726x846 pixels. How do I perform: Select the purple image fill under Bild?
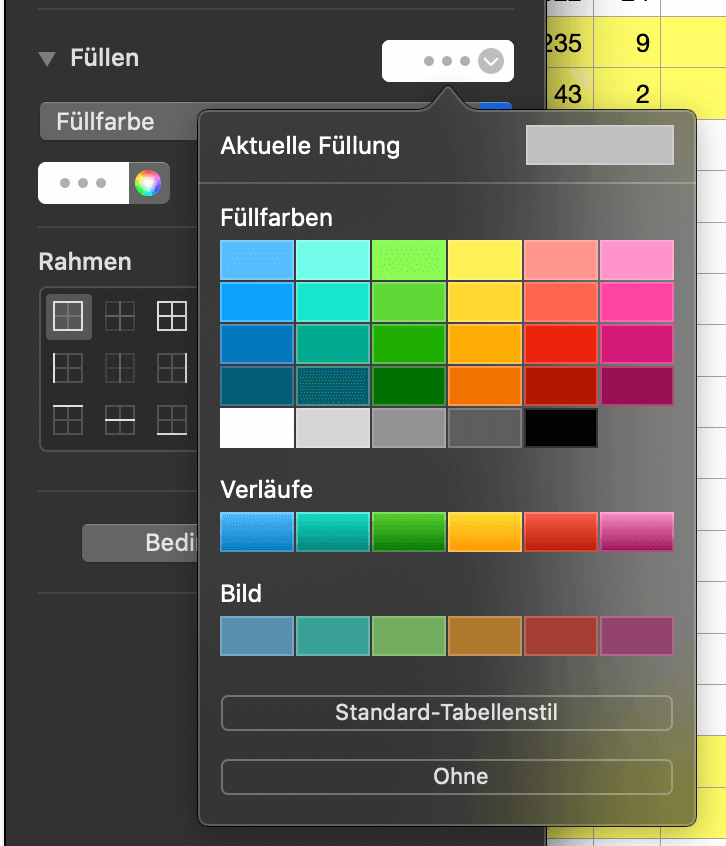tap(637, 636)
